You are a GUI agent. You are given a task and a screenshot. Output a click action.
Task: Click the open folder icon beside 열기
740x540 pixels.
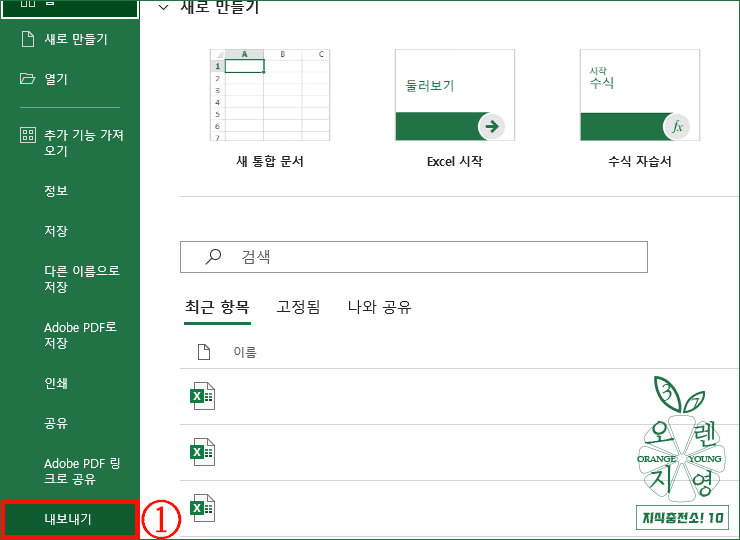27,78
